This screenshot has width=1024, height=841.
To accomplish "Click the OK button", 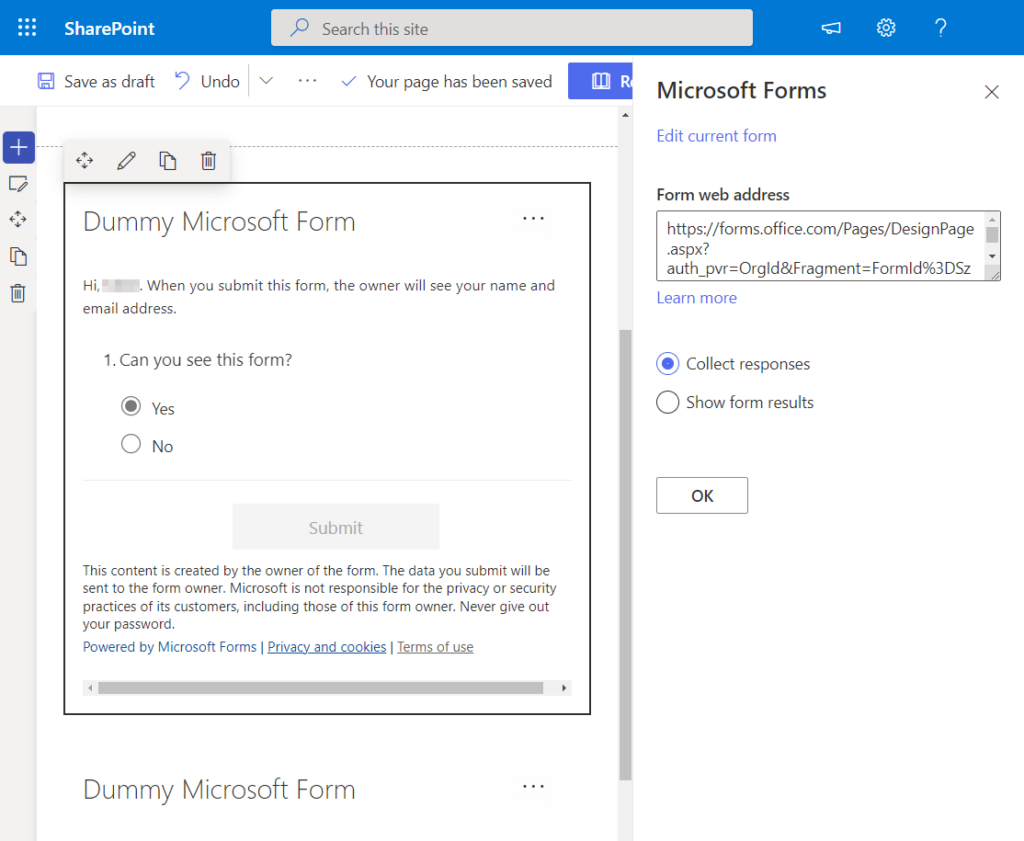I will pos(702,496).
